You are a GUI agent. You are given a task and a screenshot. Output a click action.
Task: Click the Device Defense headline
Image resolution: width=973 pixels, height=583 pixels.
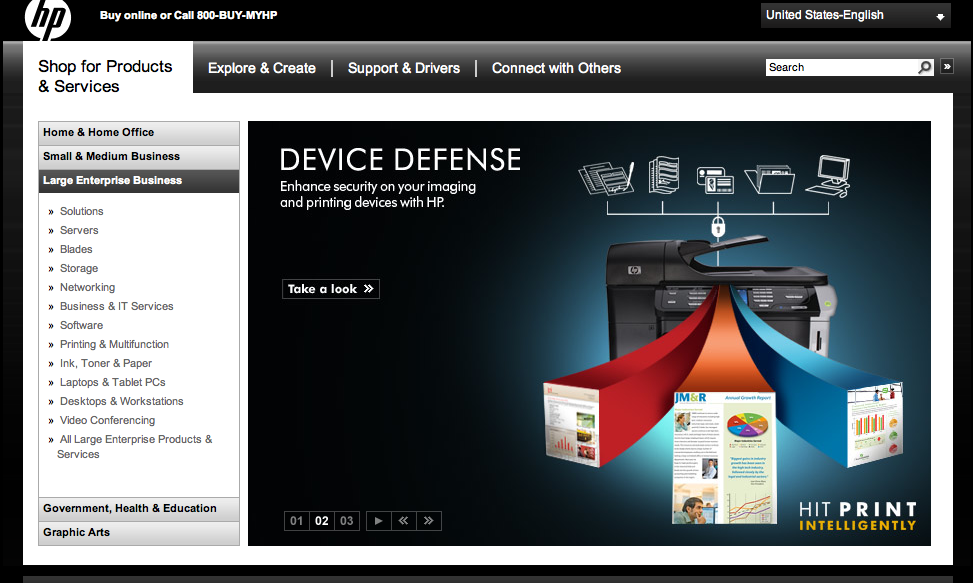click(x=400, y=159)
